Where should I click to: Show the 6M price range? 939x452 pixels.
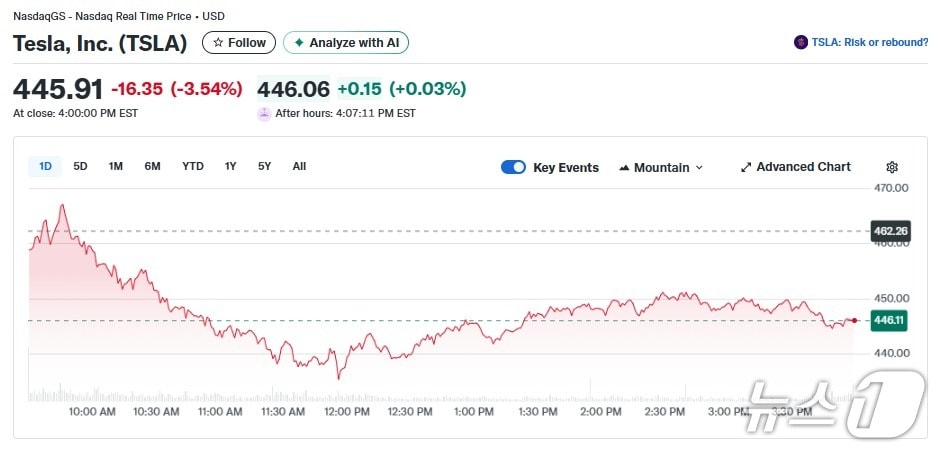click(x=152, y=166)
